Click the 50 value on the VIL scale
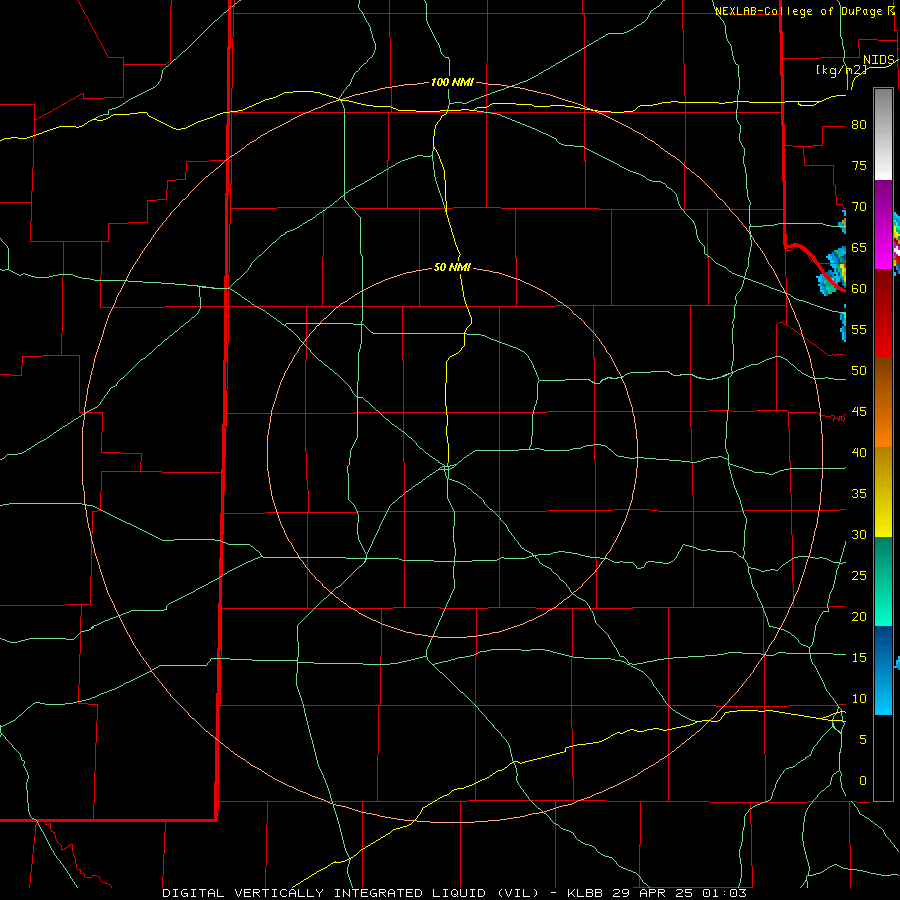 (859, 371)
